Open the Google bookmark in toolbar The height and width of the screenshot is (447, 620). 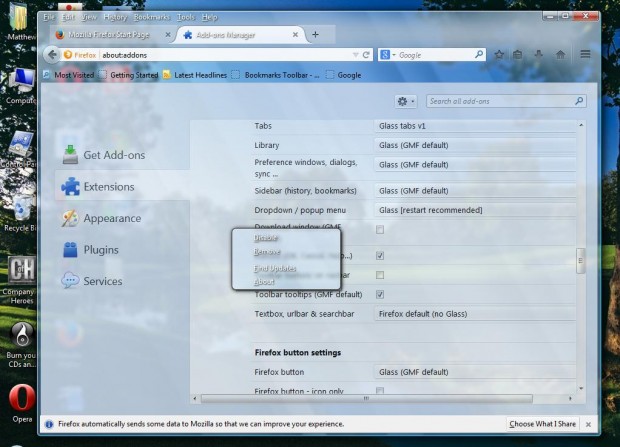pos(344,75)
